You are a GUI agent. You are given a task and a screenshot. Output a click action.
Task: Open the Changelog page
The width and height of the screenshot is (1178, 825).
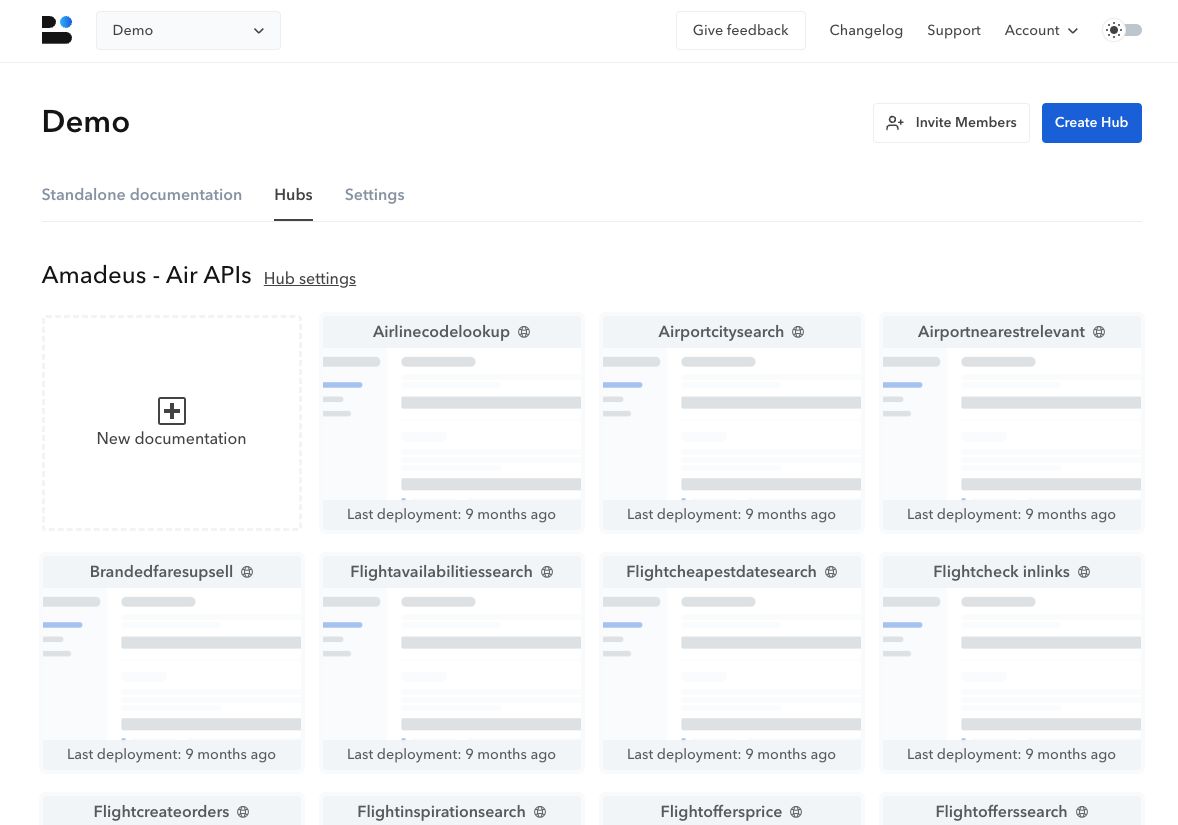tap(866, 30)
